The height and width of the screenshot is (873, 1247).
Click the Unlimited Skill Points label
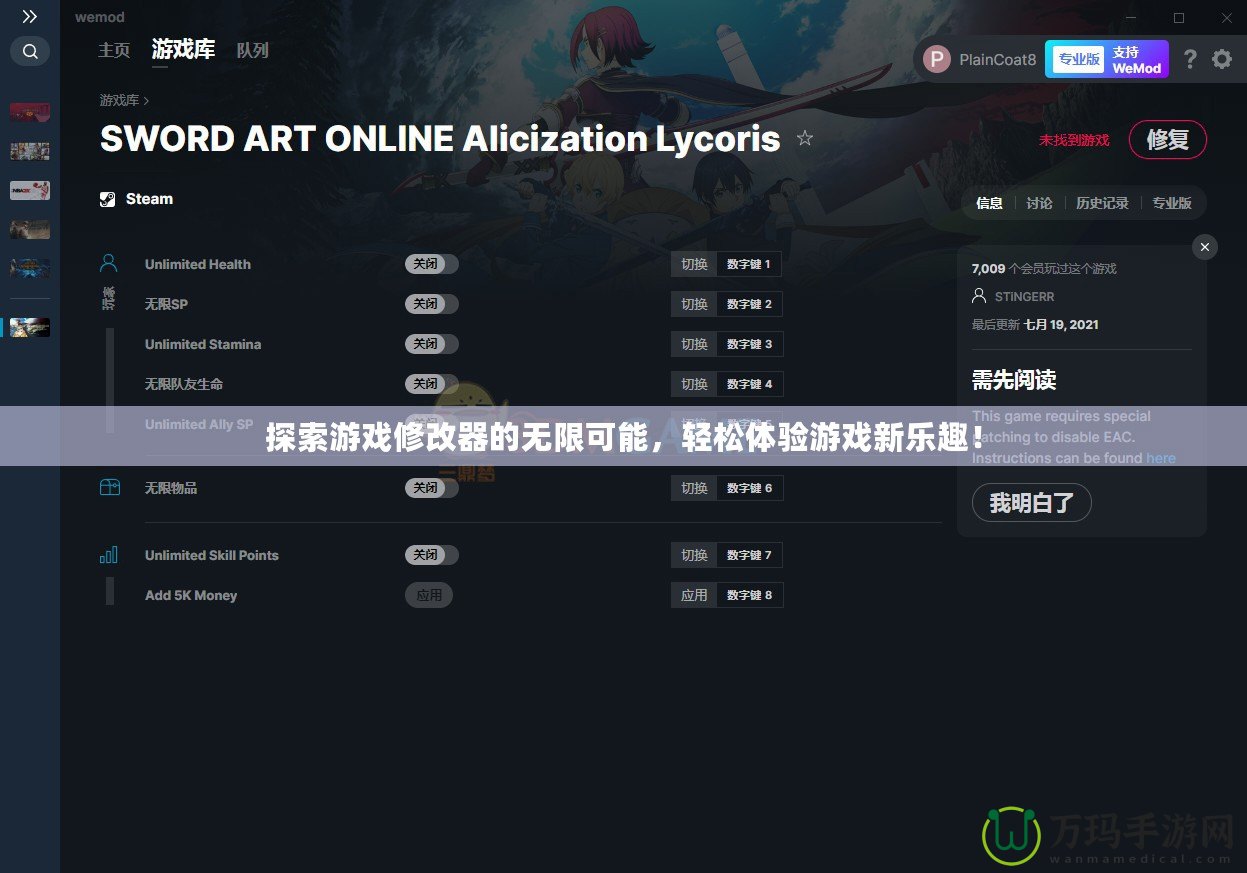(212, 555)
